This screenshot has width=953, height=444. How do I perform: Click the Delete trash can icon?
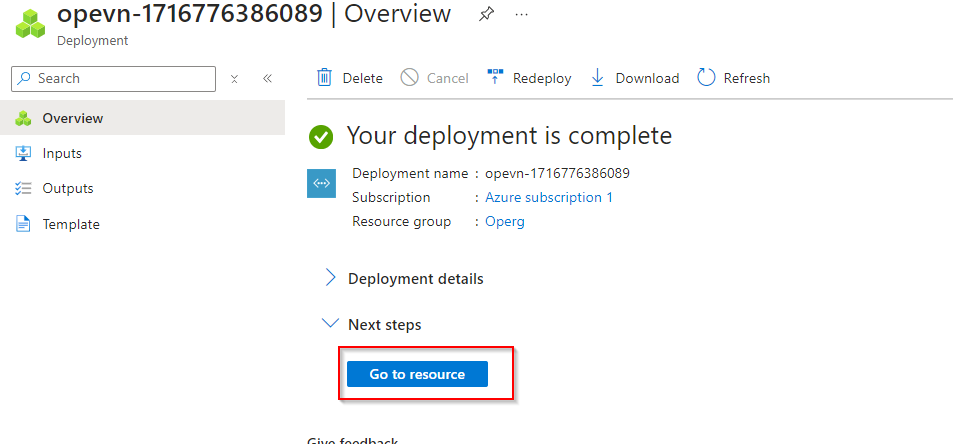[324, 78]
